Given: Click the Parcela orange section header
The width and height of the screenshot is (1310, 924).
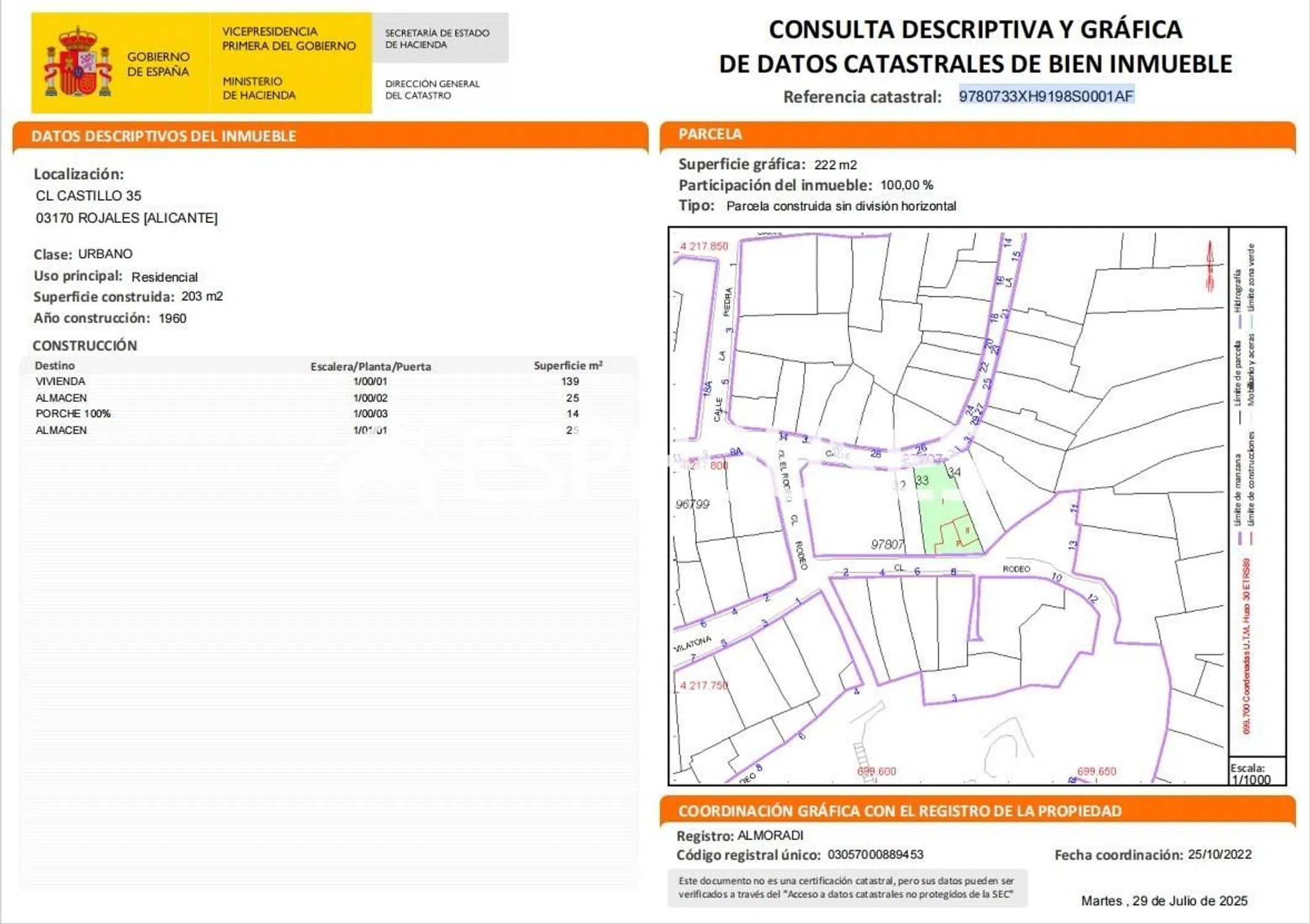Looking at the screenshot, I should click(x=710, y=134).
